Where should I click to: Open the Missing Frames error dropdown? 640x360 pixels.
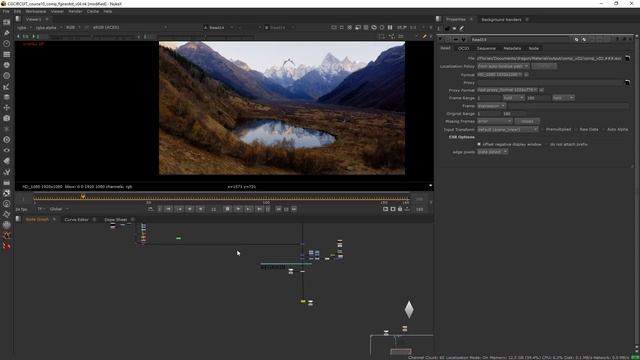(x=495, y=121)
